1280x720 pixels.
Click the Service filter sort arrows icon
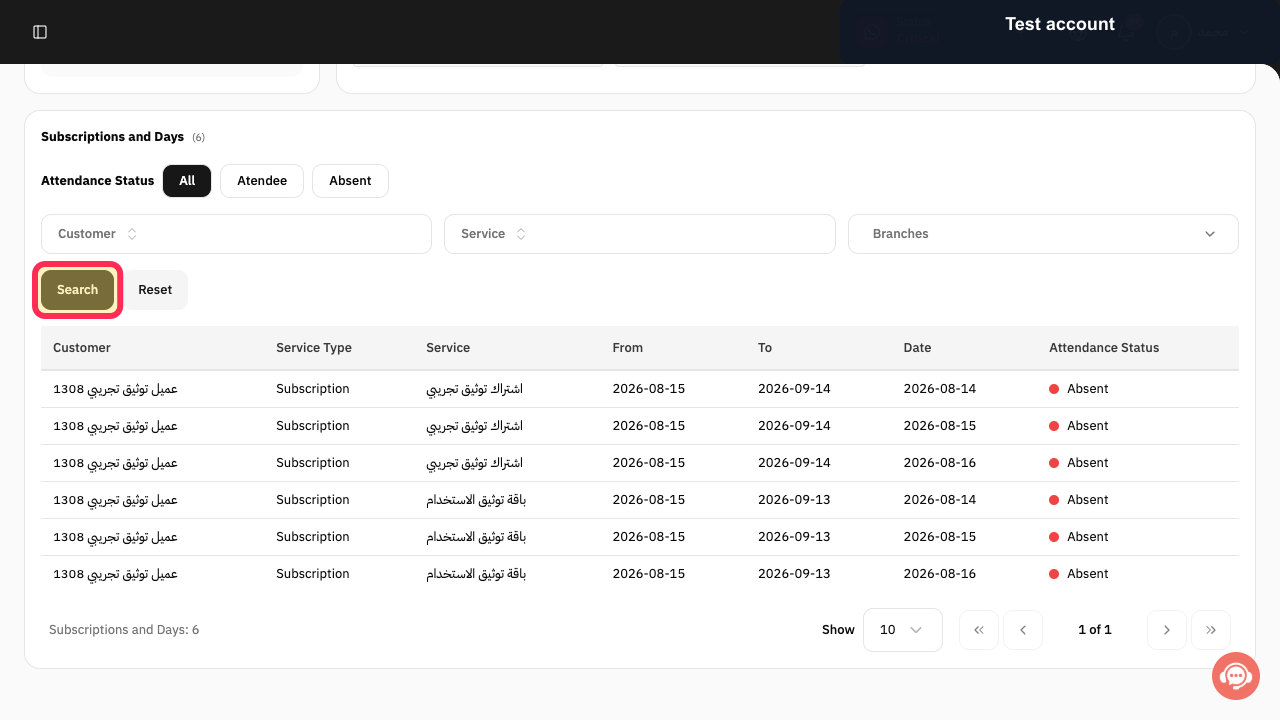click(x=521, y=234)
